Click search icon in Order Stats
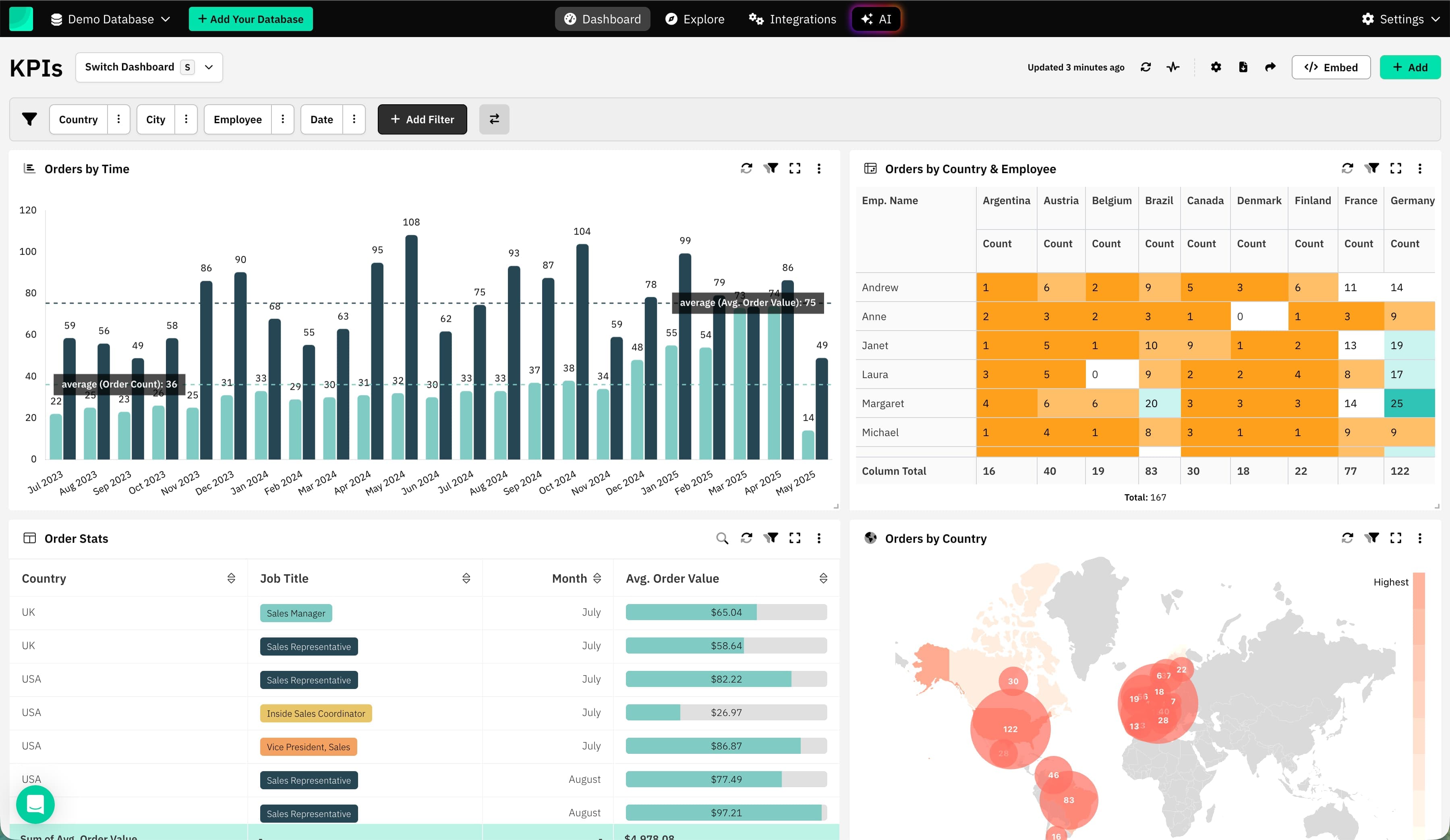Image resolution: width=1450 pixels, height=840 pixels. click(721, 538)
